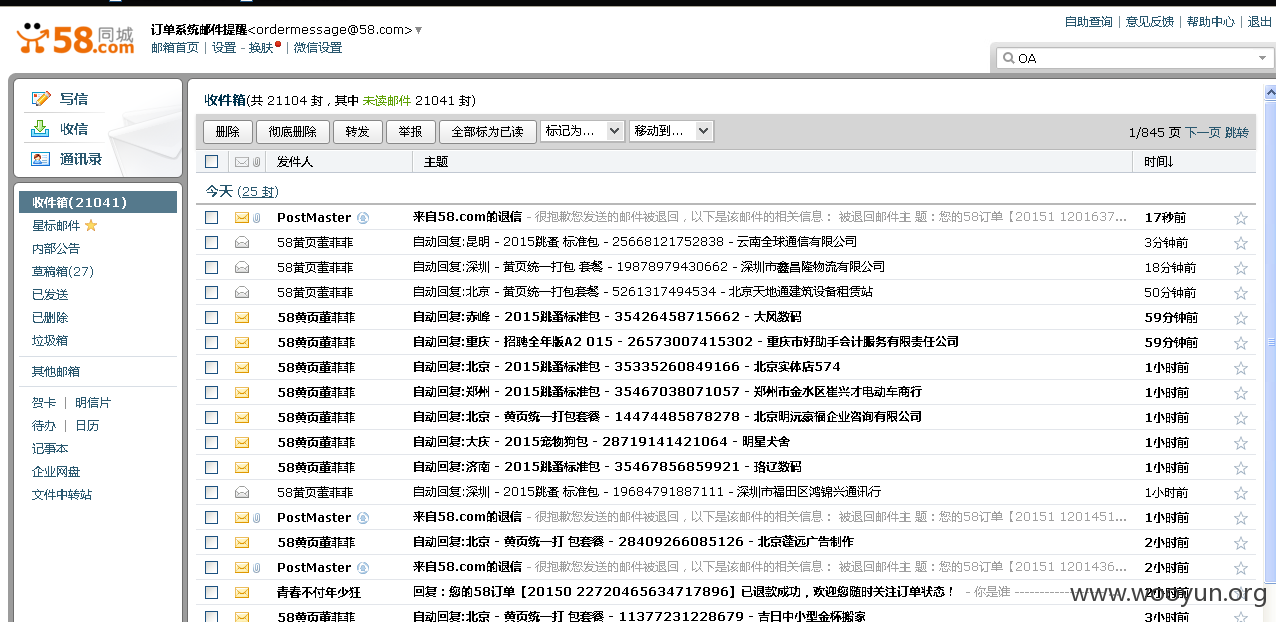This screenshot has height=622, width=1276.
Task: Star the 深圳市福田区鸿锦兴通讯行 email
Action: [x=1241, y=493]
